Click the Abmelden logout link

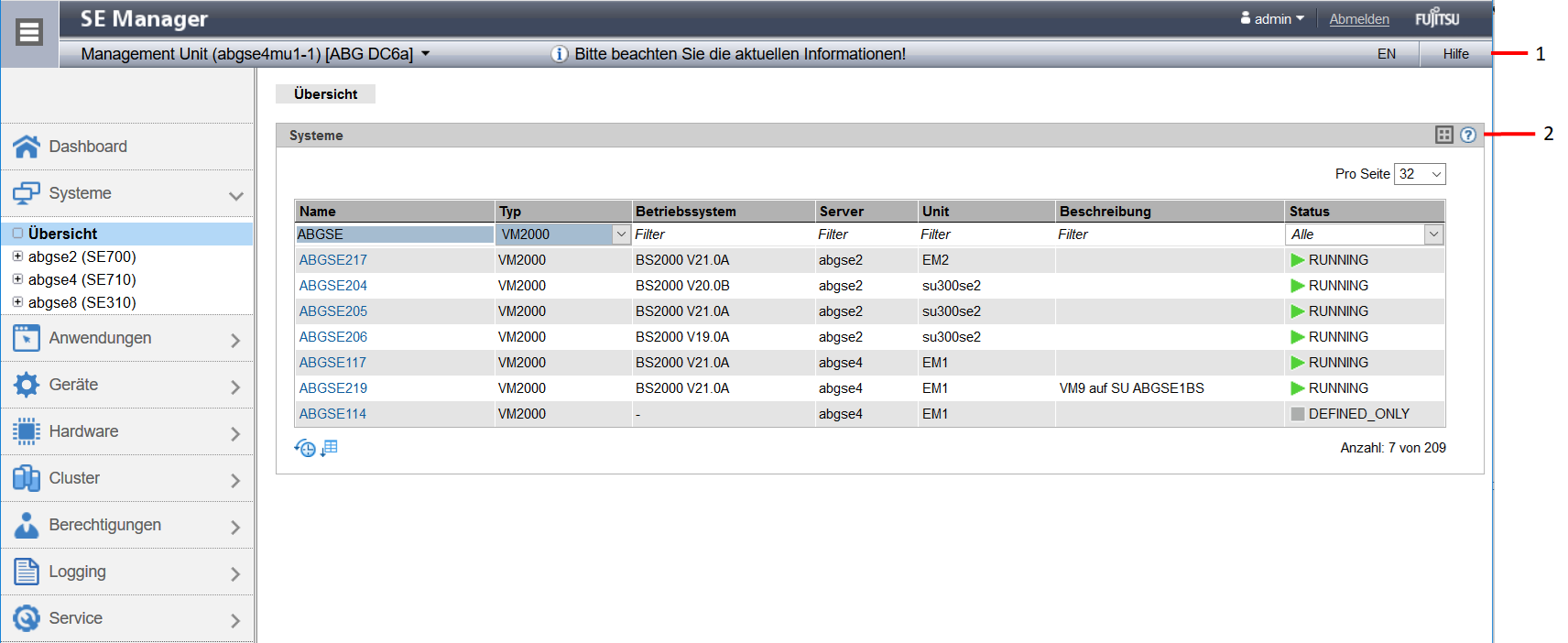coord(1359,18)
